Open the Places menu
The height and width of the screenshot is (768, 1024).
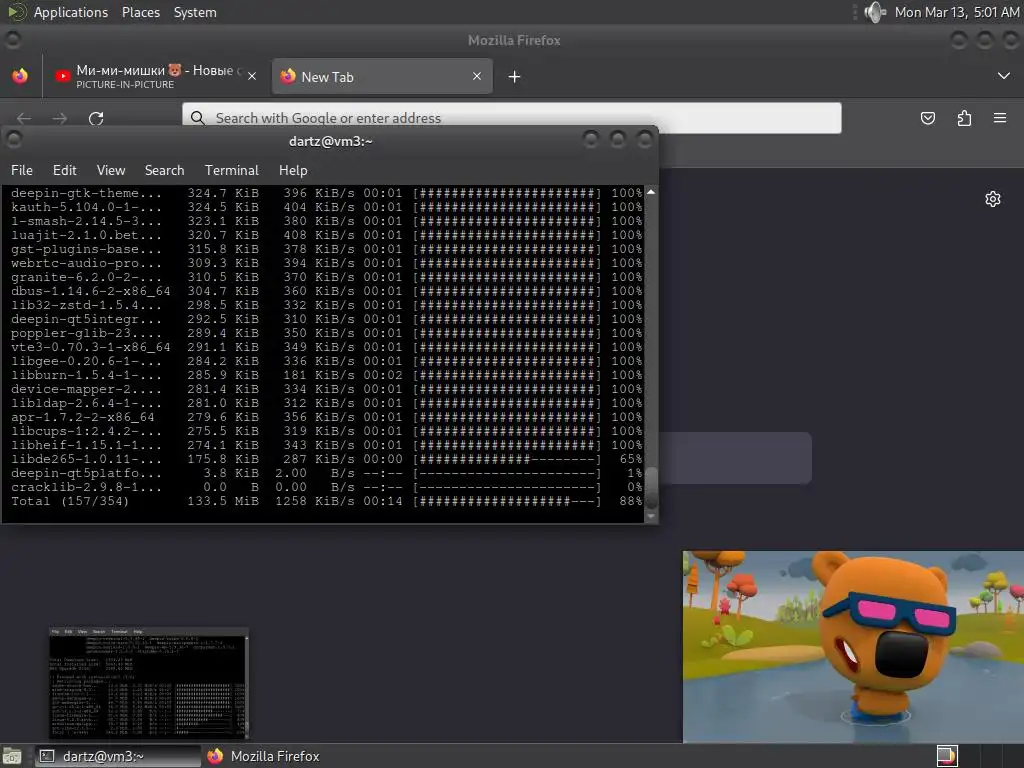point(140,12)
